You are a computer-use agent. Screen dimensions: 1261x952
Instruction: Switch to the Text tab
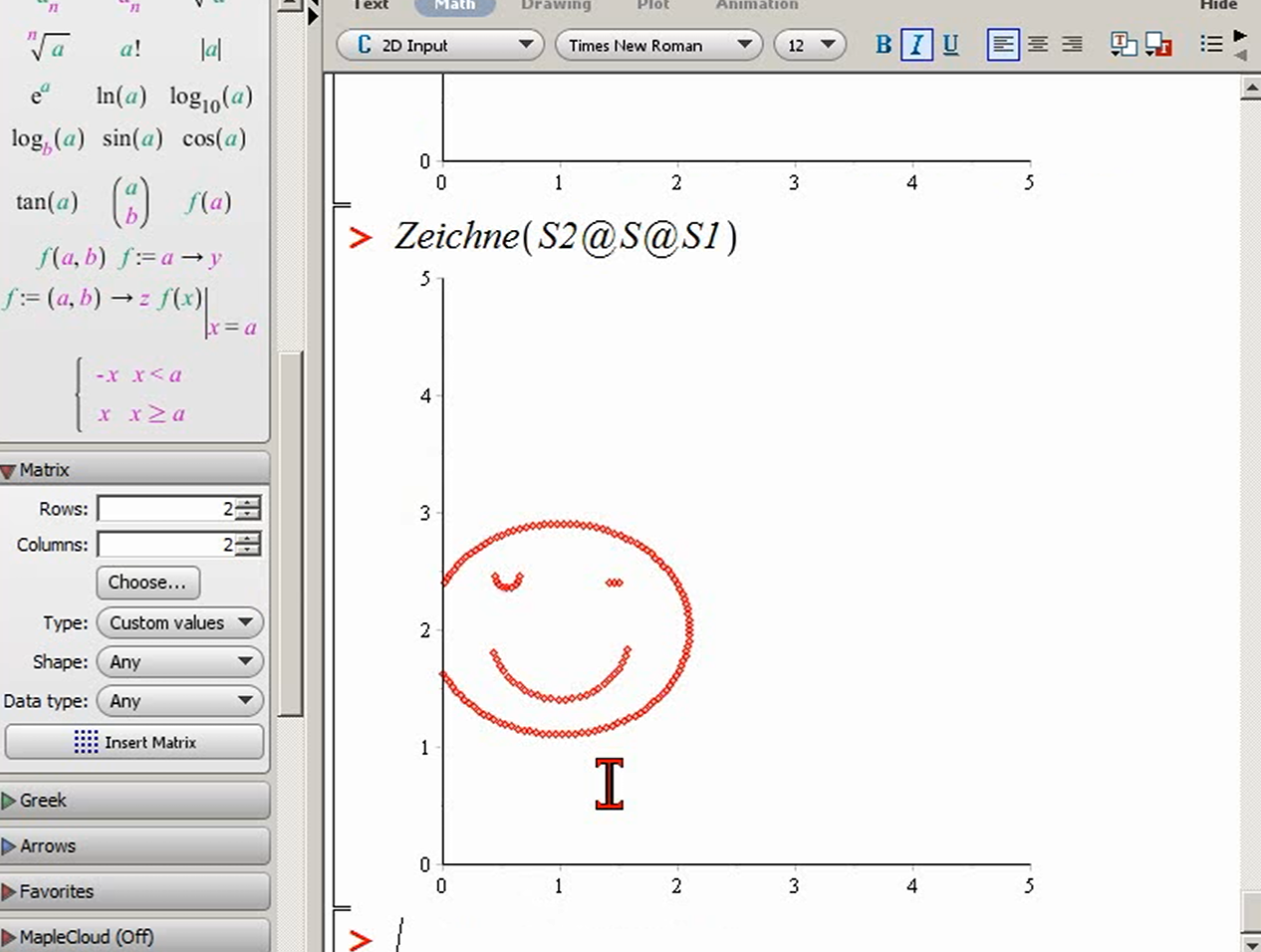pos(371,5)
